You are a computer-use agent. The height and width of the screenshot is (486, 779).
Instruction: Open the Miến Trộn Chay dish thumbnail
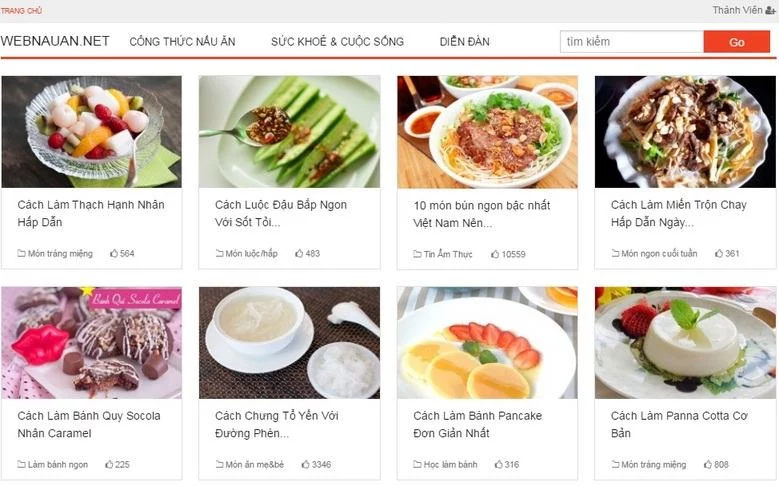pos(685,132)
